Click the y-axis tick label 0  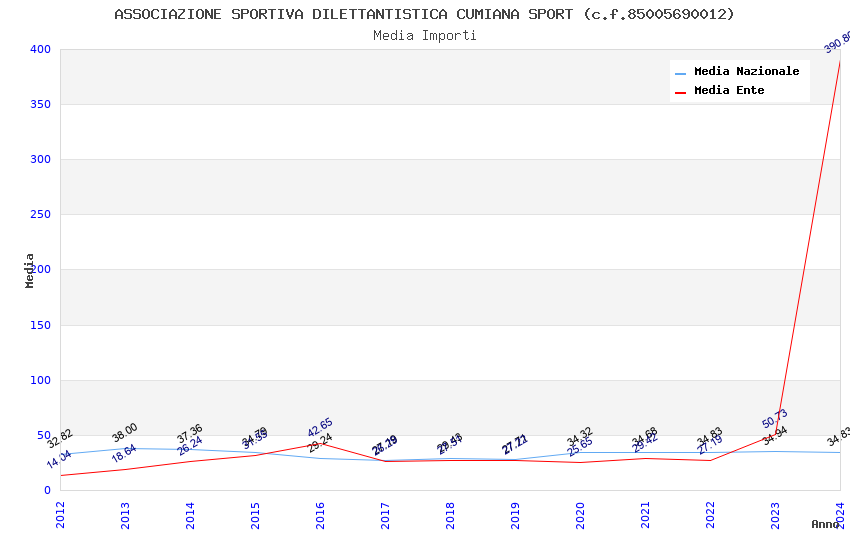(x=47, y=490)
